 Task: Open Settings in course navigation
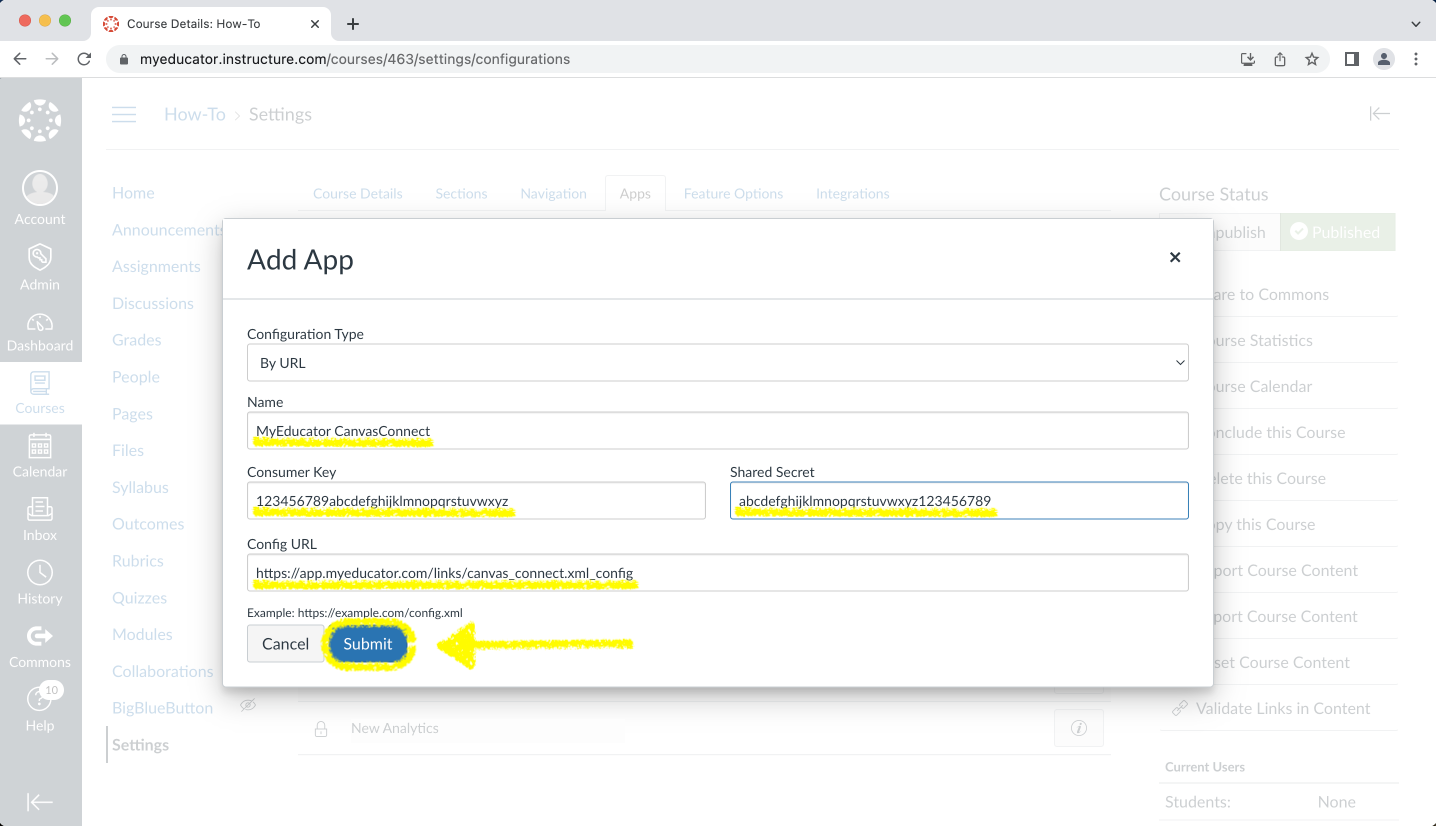pos(140,745)
